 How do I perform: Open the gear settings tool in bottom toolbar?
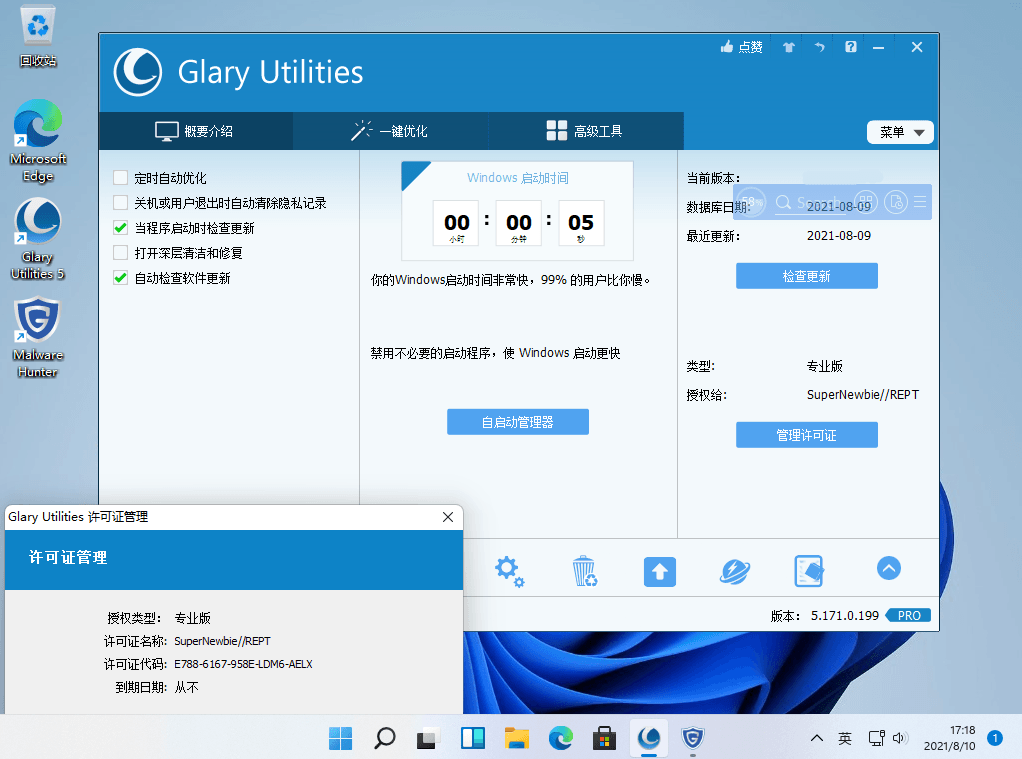(x=509, y=571)
